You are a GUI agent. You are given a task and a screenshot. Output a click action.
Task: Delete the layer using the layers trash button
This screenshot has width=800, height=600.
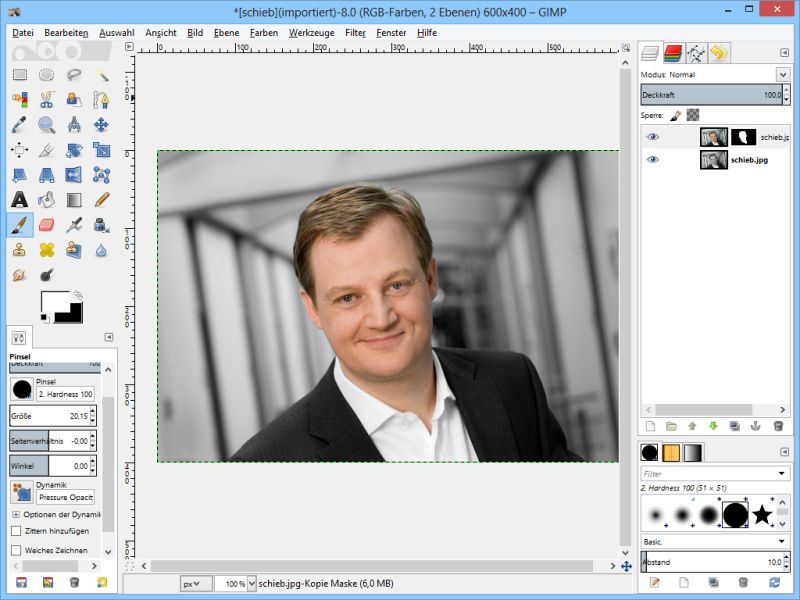point(778,427)
